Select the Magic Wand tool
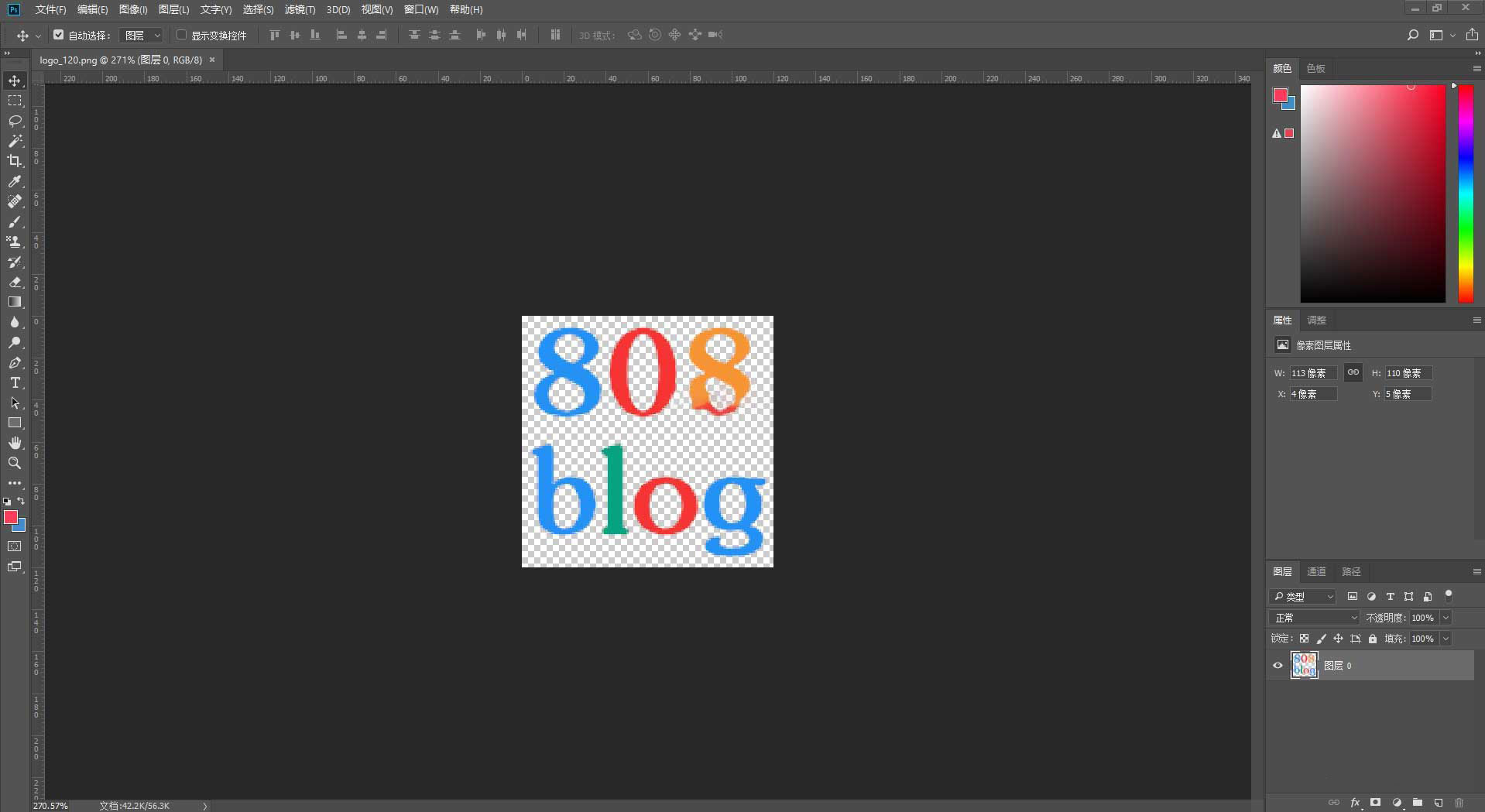The height and width of the screenshot is (812, 1485). pyautogui.click(x=15, y=141)
